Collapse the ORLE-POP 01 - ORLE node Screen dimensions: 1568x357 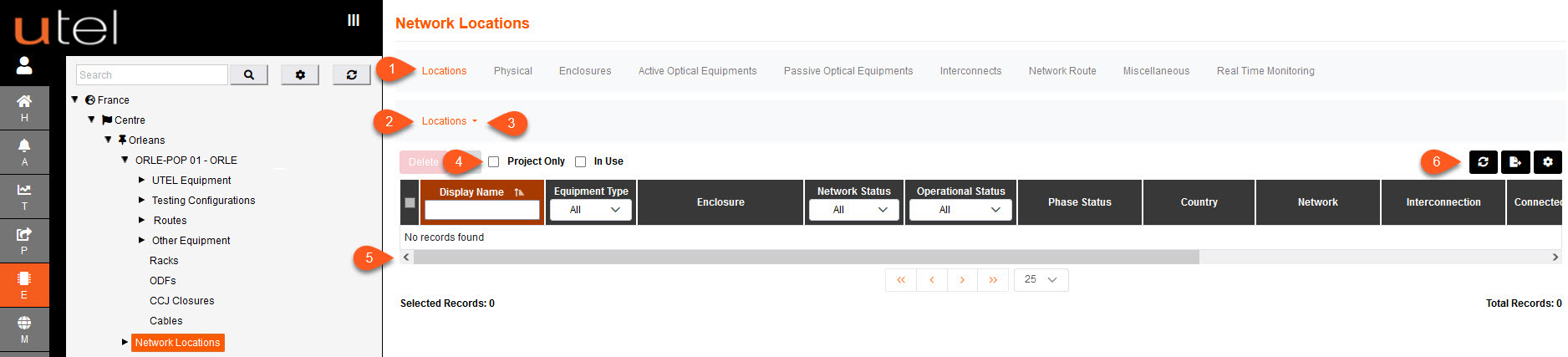[125, 160]
